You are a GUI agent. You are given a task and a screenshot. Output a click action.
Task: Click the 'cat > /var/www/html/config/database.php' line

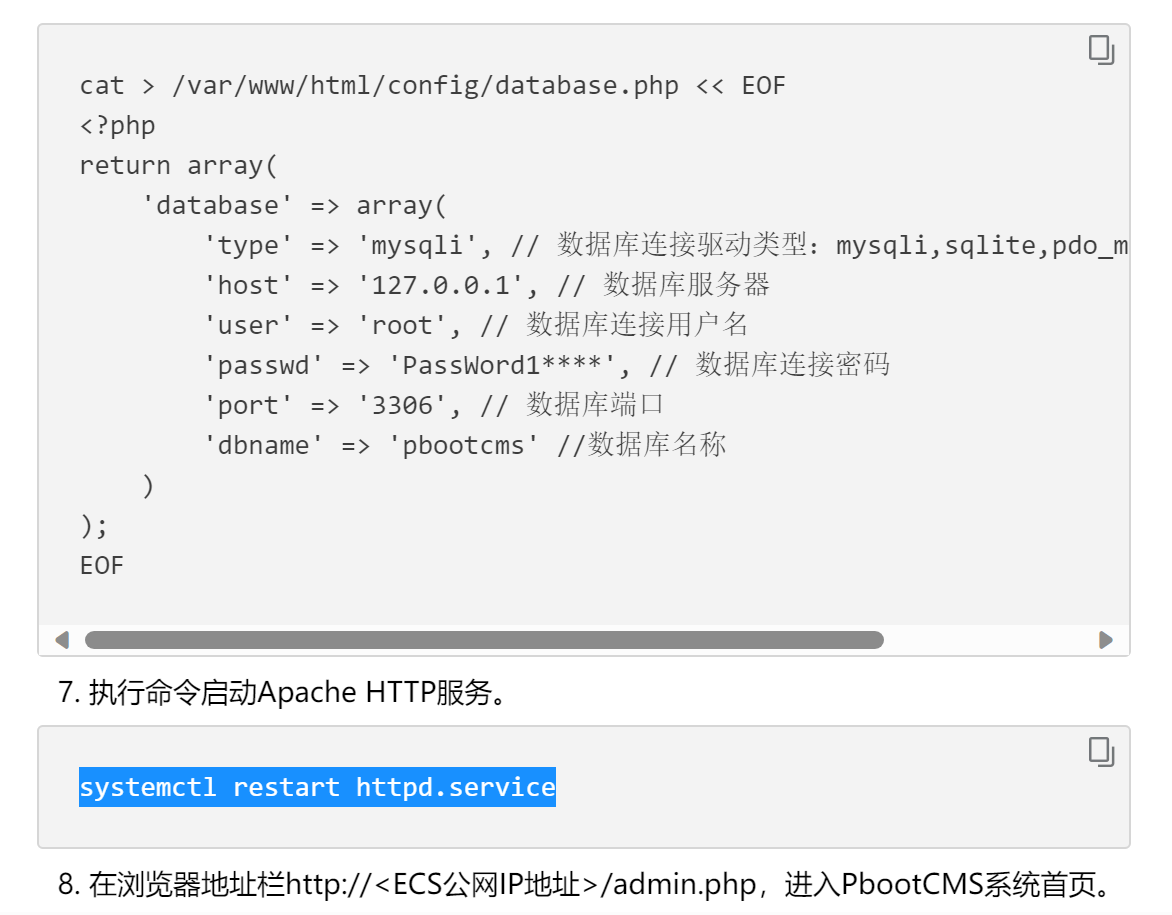point(433,86)
